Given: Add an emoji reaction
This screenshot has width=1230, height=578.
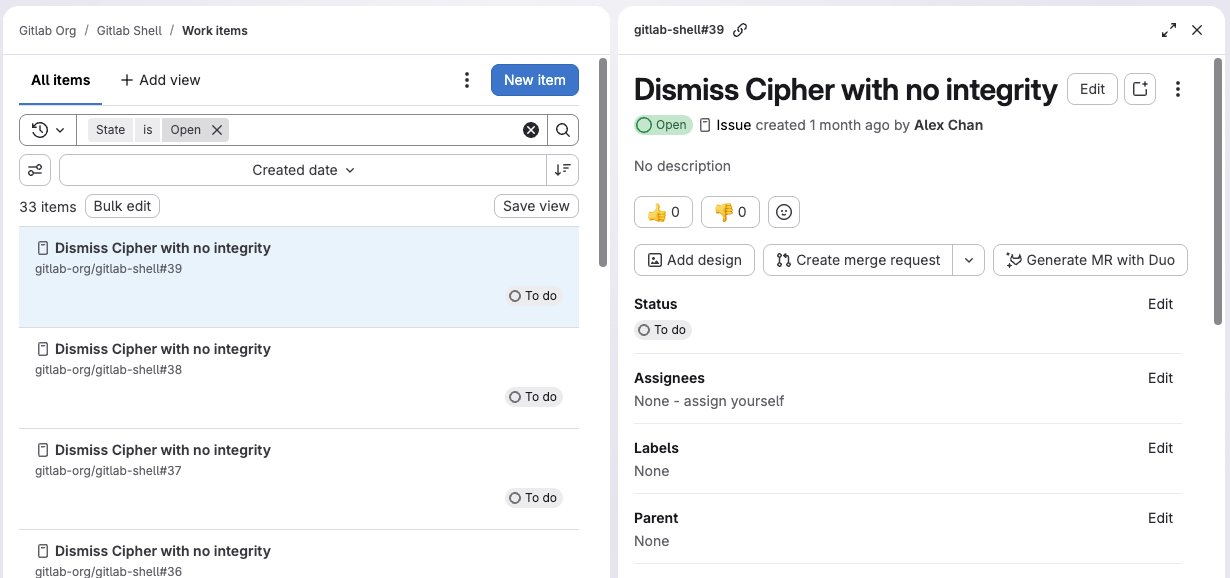Looking at the screenshot, I should 784,212.
